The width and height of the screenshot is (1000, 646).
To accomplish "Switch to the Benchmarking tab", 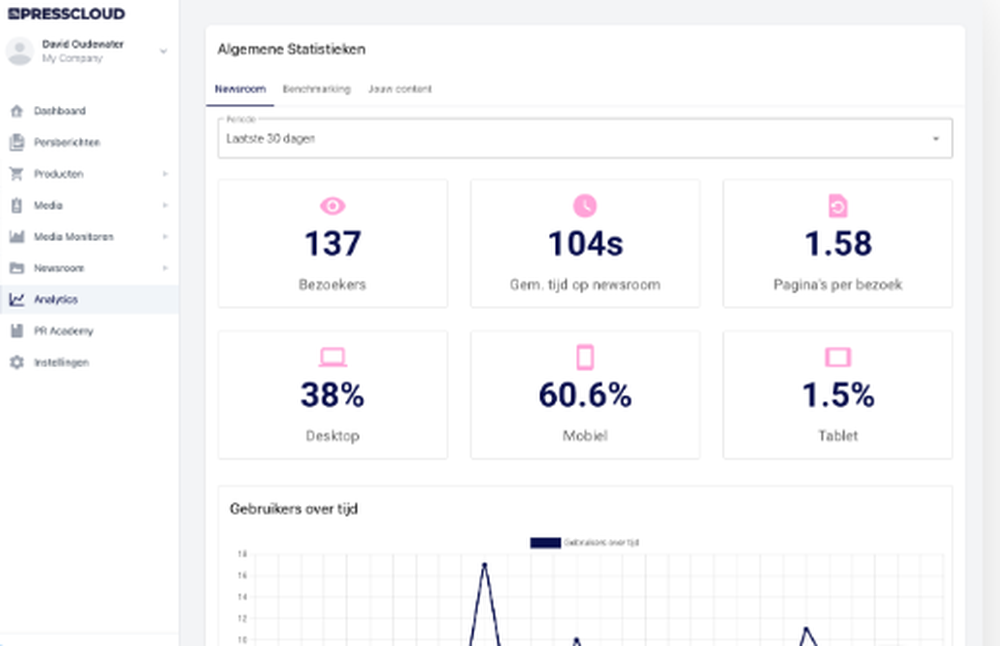I will click(x=317, y=89).
